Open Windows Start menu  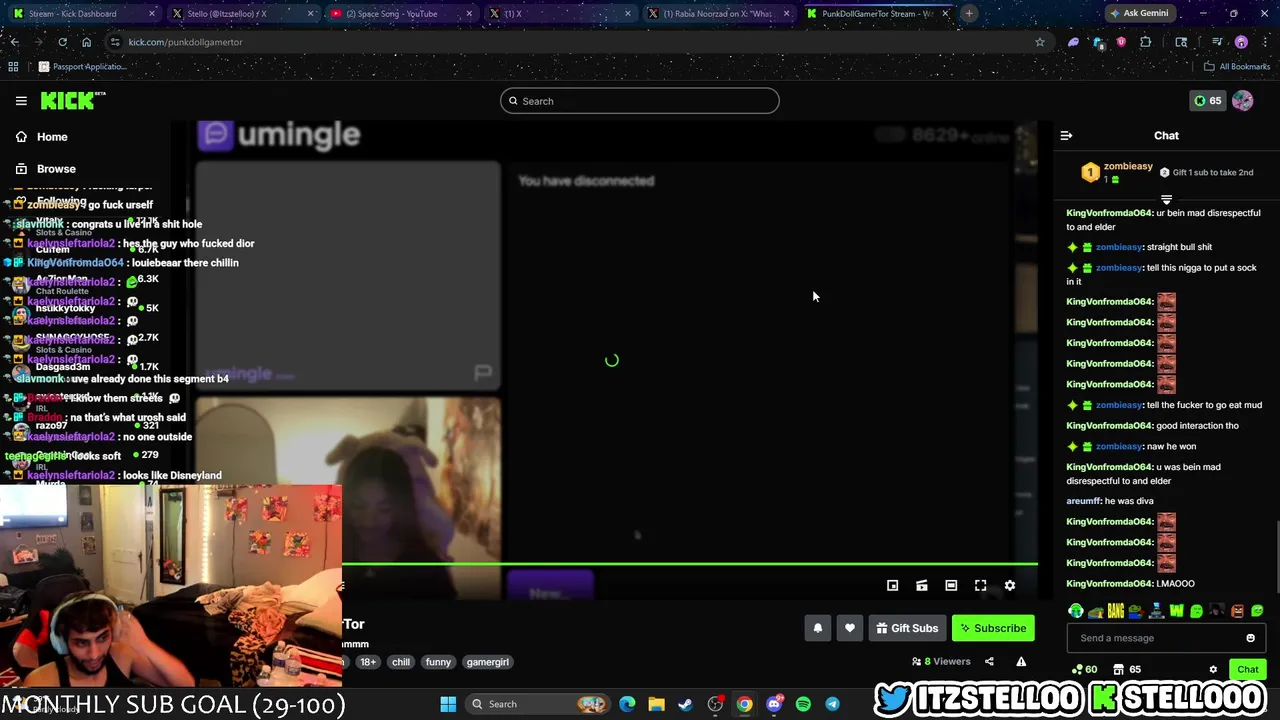(x=448, y=704)
